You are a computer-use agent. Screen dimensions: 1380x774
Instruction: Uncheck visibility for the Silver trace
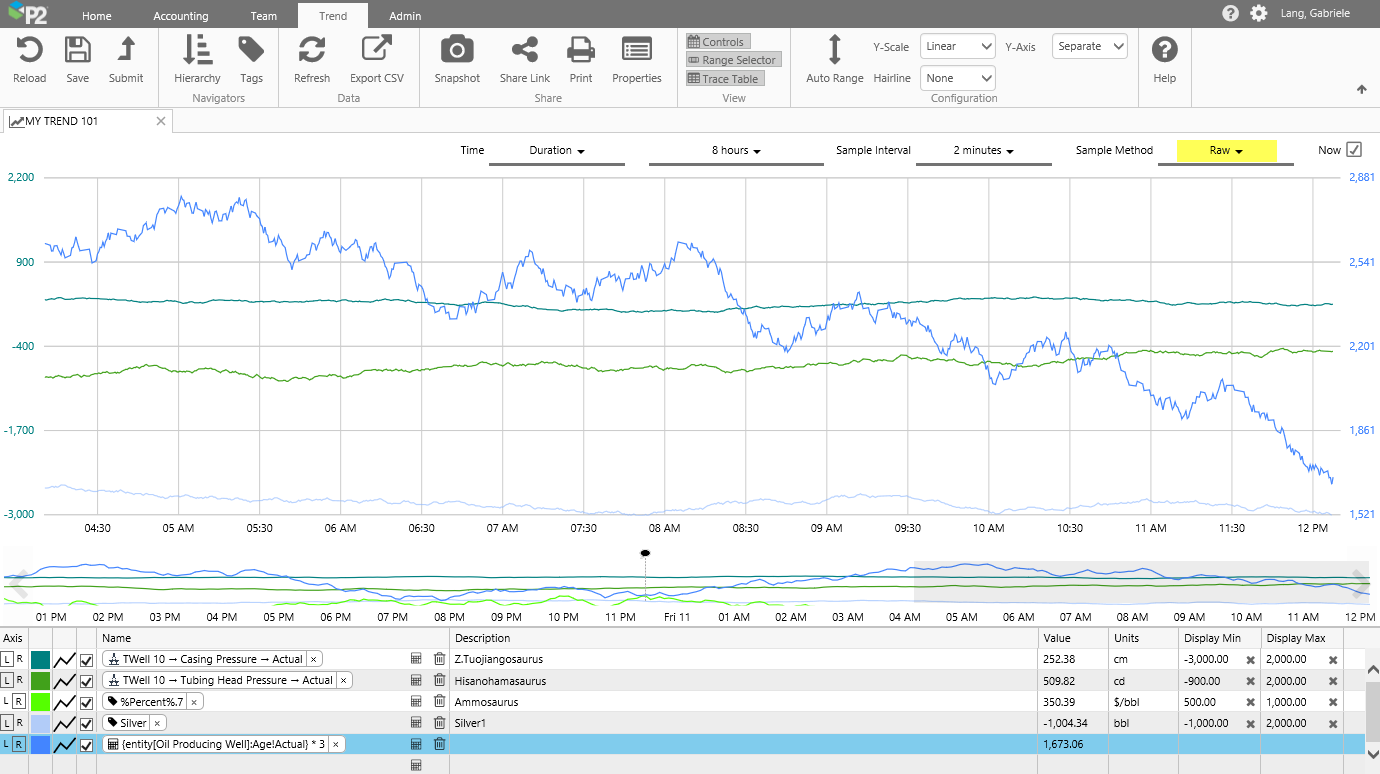86,723
